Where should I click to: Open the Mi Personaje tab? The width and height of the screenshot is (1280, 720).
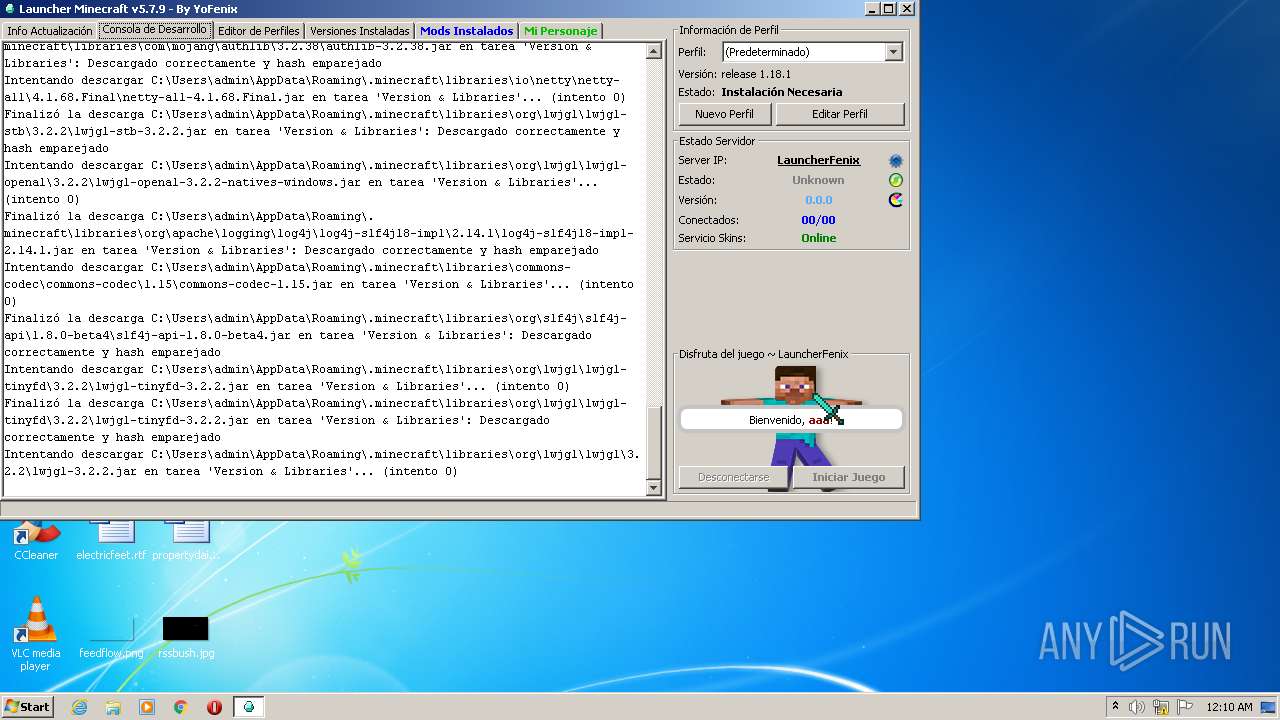[560, 31]
